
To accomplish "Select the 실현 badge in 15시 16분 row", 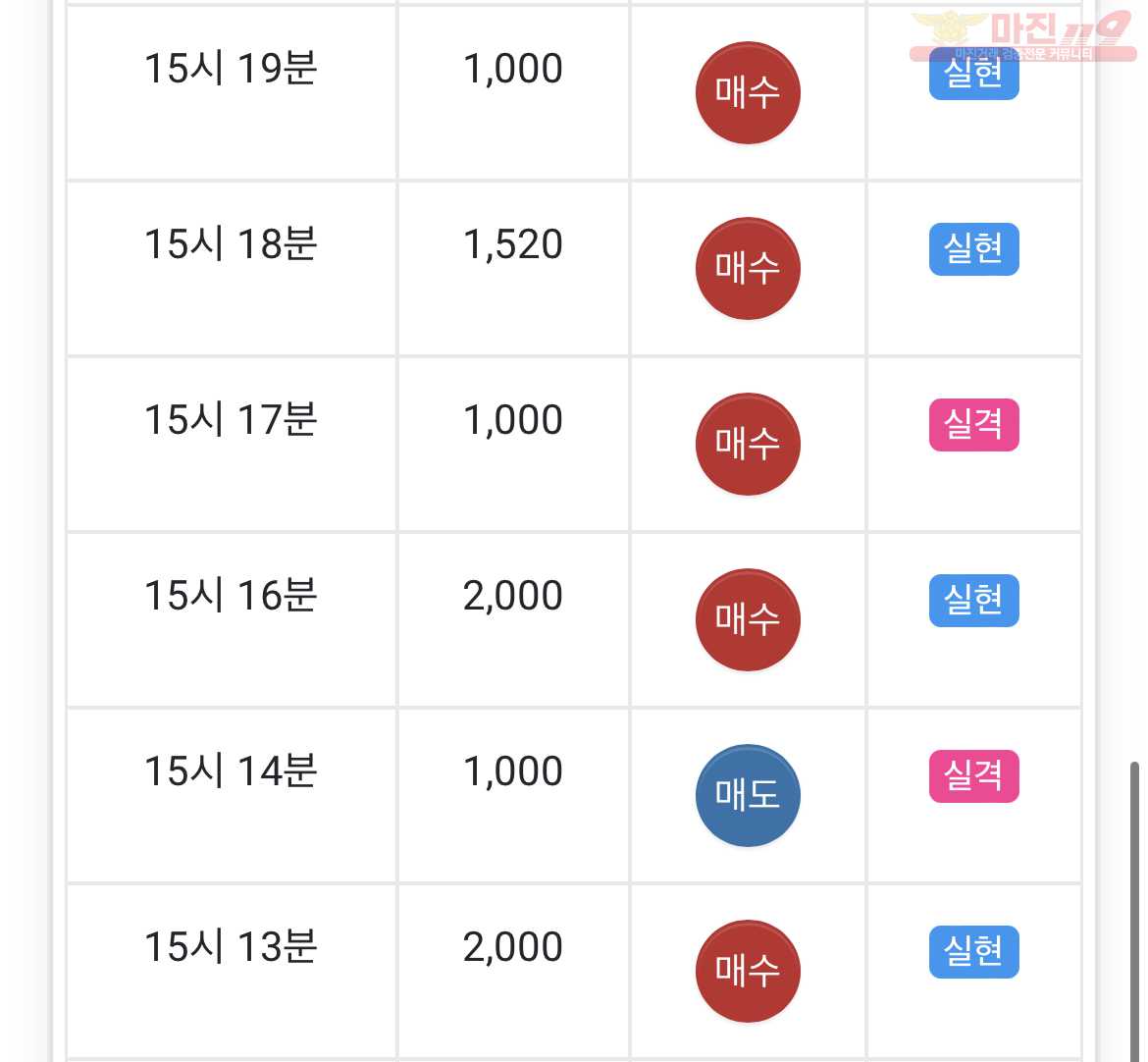I will click(973, 601).
